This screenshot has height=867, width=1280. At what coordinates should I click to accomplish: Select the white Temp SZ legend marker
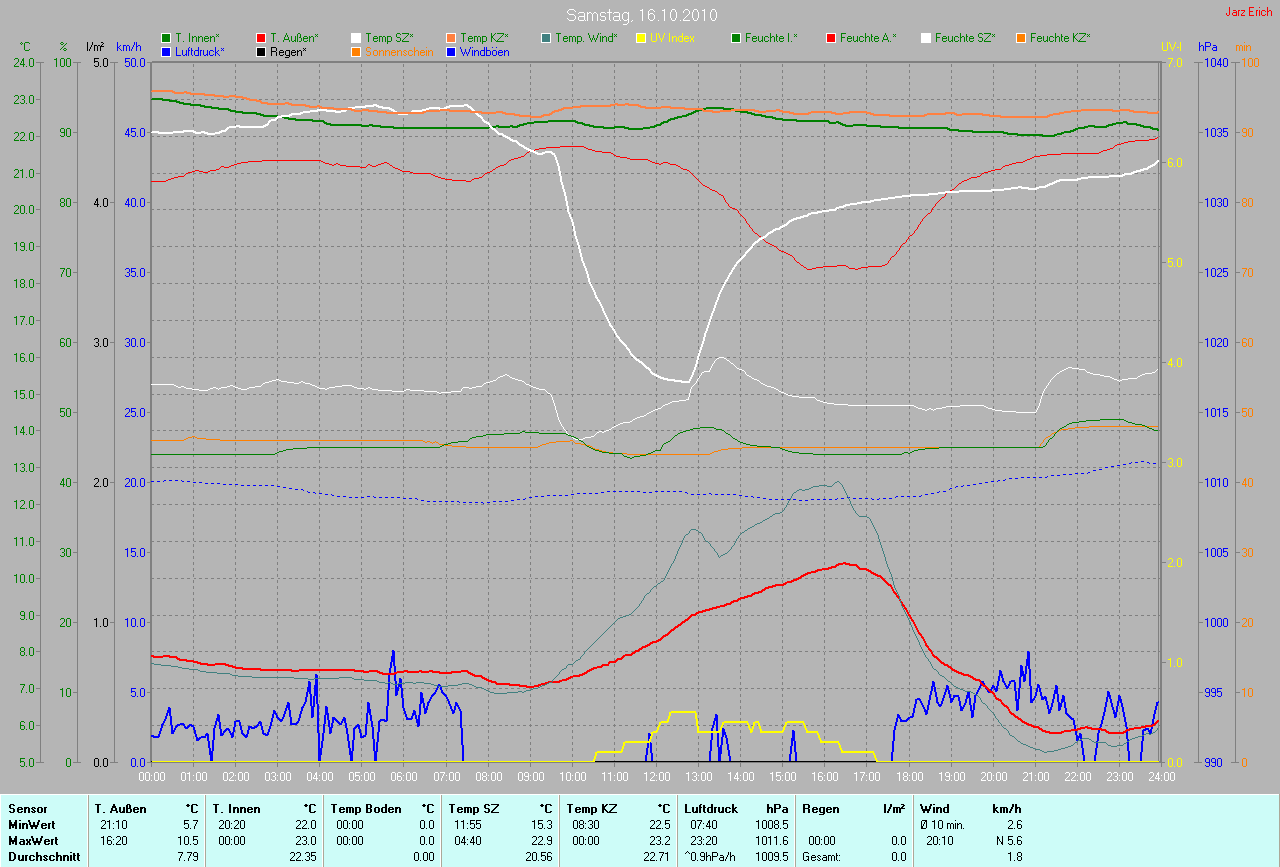point(356,38)
